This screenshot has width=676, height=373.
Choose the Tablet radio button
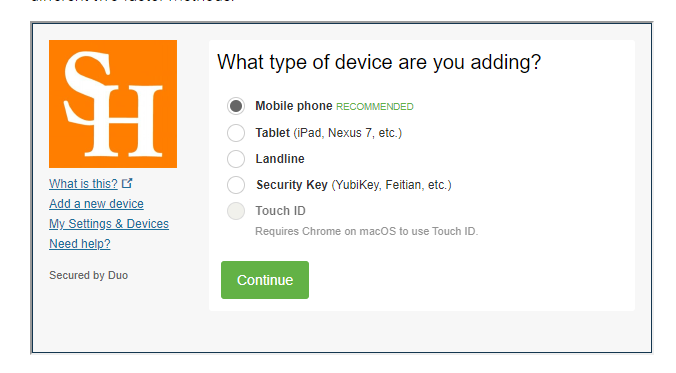click(236, 133)
